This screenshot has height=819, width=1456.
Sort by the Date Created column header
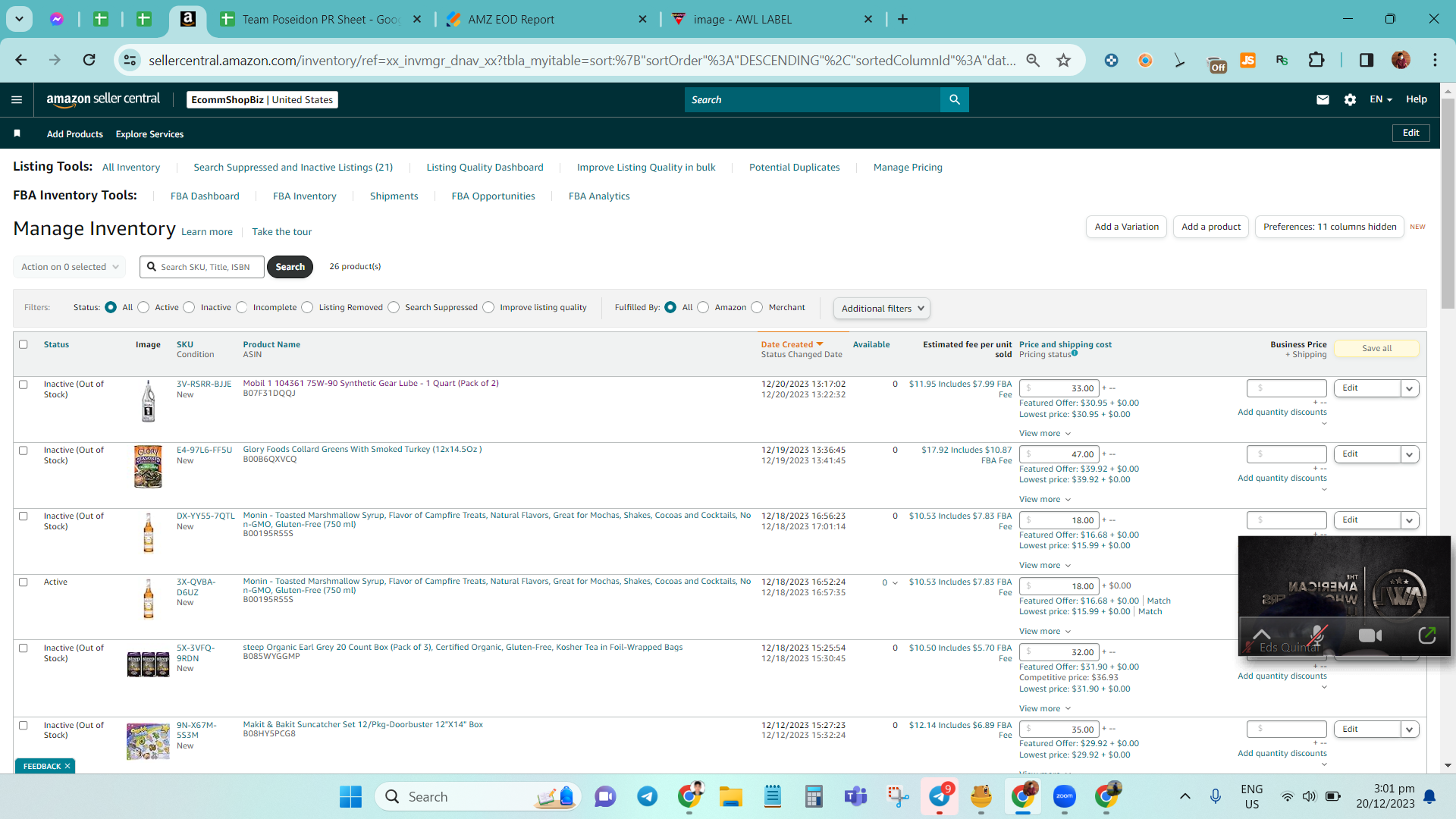(792, 345)
